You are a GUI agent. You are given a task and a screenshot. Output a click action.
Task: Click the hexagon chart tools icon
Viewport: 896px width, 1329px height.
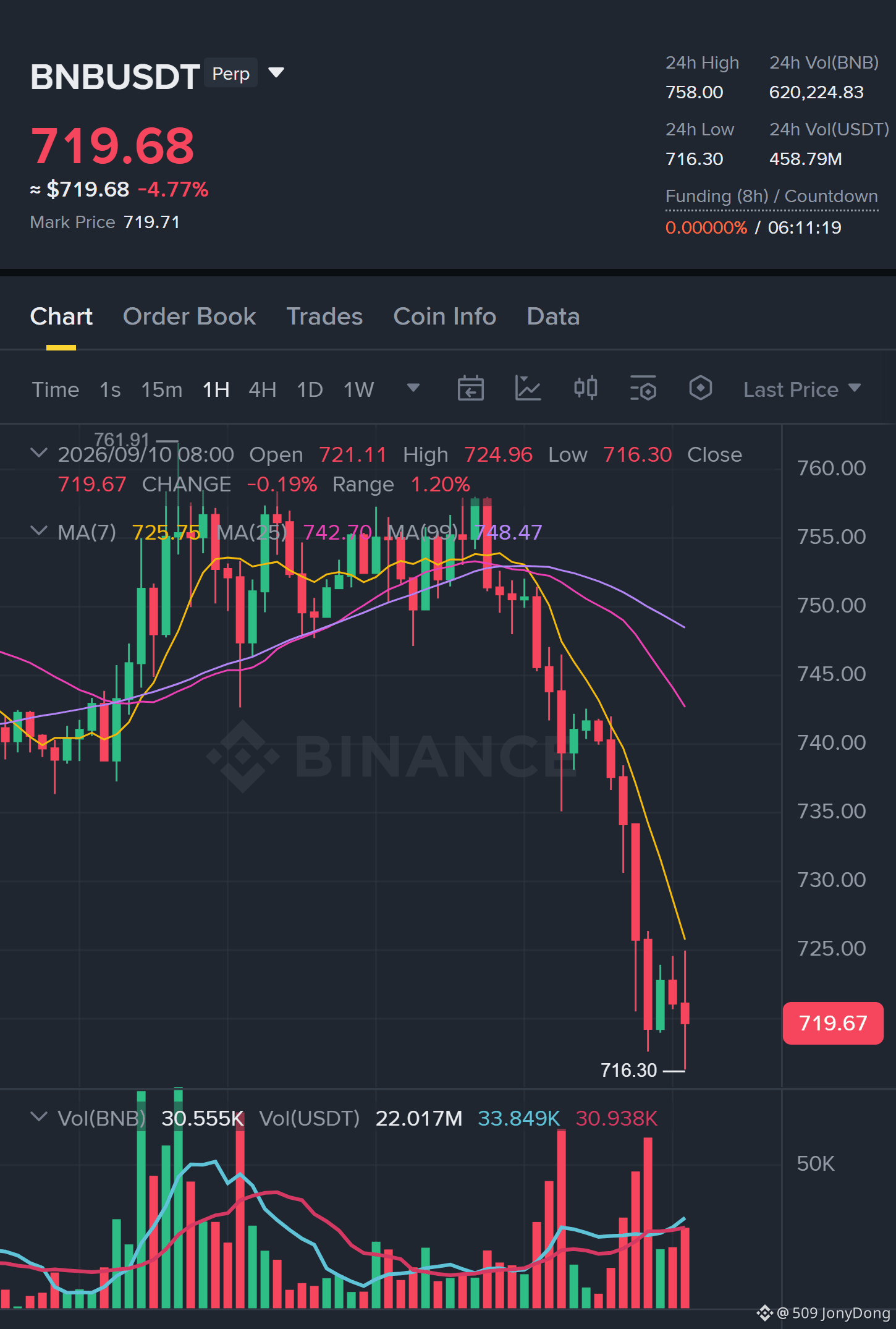[700, 389]
